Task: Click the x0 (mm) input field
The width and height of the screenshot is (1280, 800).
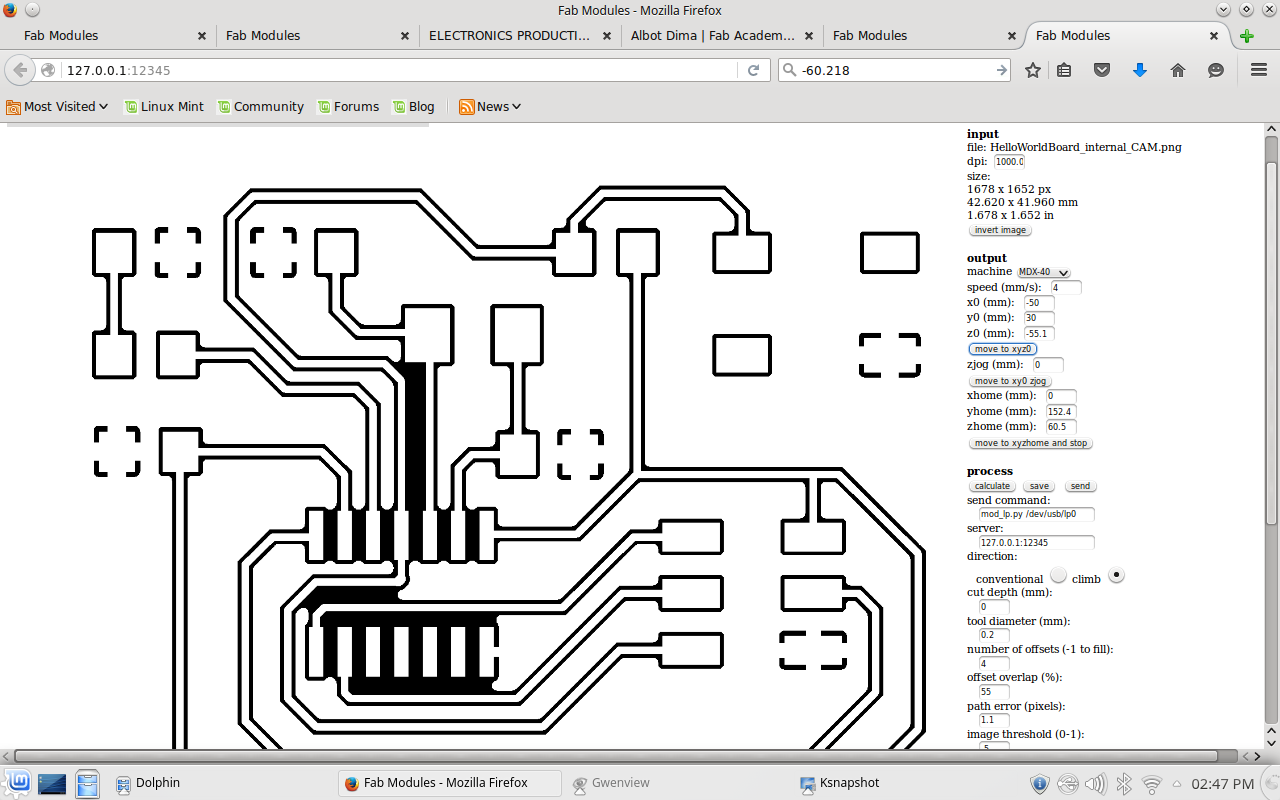Action: (1039, 302)
